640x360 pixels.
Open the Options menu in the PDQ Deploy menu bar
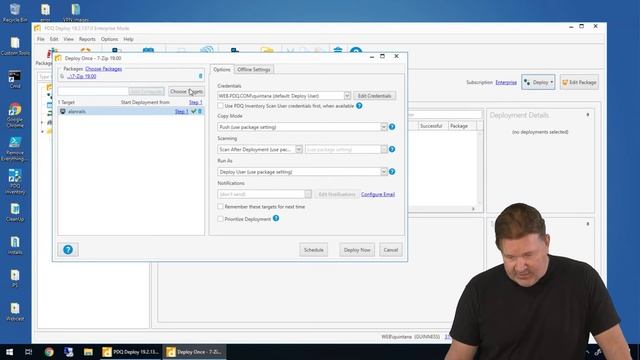click(x=109, y=39)
